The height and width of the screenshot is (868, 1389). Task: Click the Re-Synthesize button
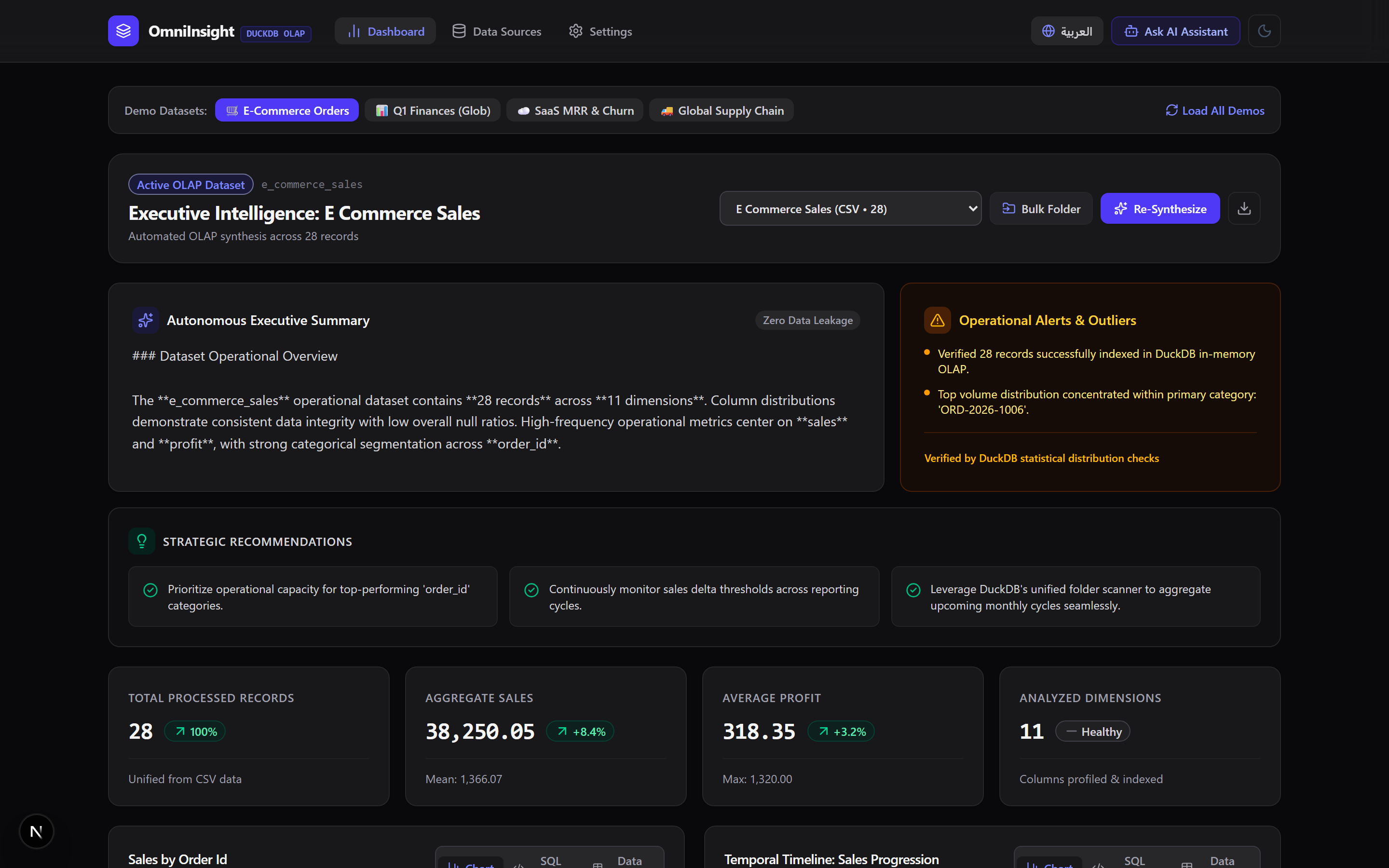[x=1160, y=208]
